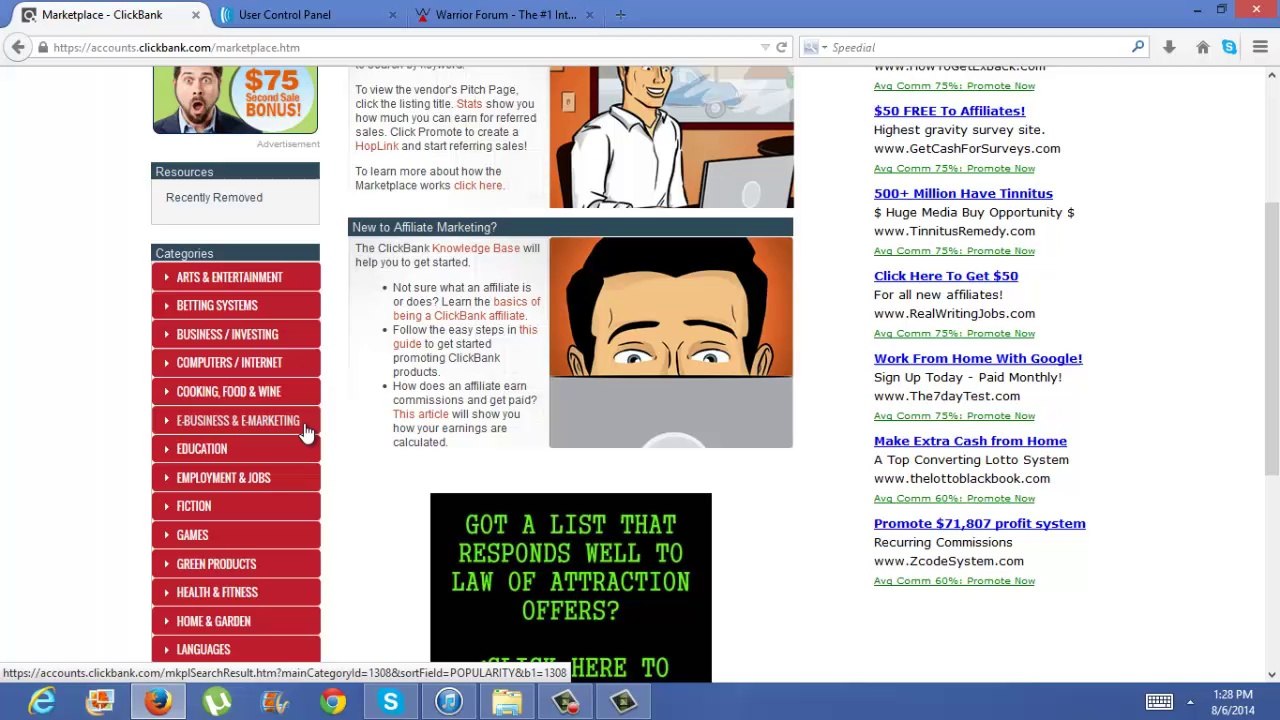Open the search engine selector dropdown
The image size is (1280, 720).
click(814, 47)
